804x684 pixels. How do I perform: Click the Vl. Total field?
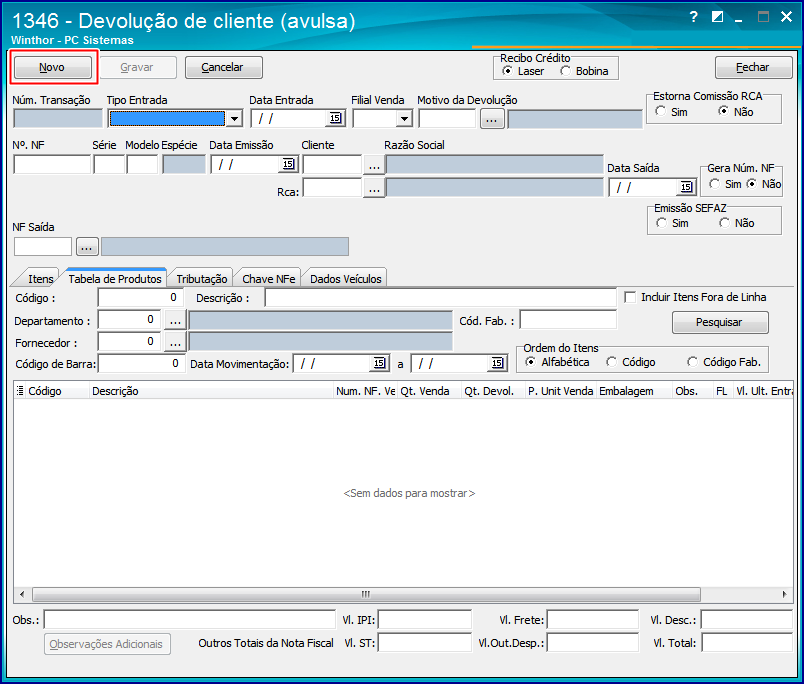click(747, 642)
